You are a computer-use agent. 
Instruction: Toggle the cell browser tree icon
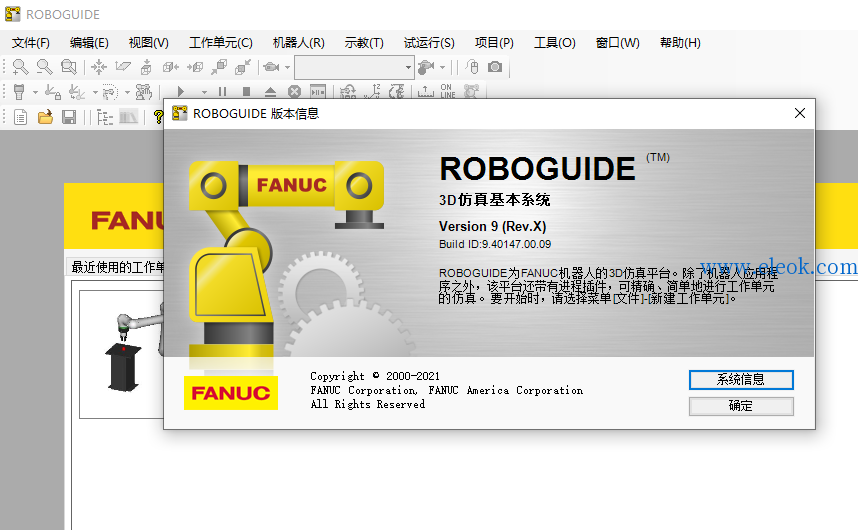(104, 117)
